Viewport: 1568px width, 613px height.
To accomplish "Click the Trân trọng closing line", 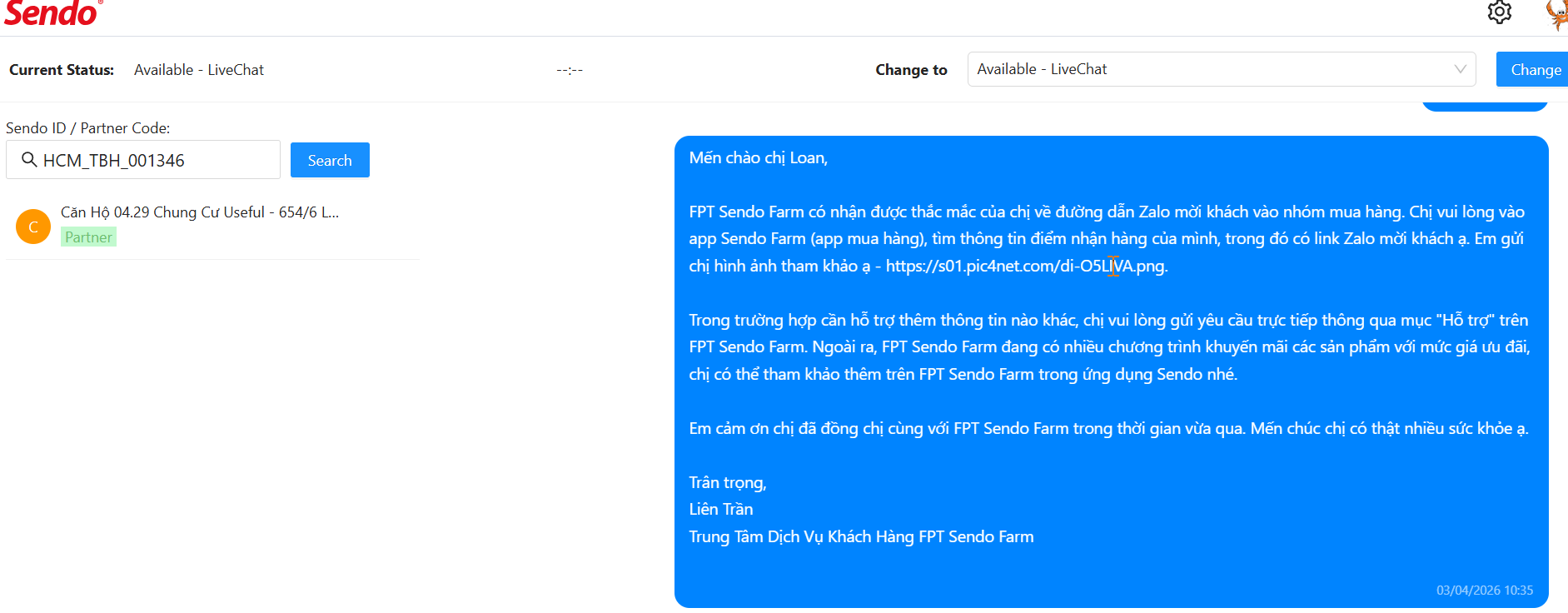I will [728, 483].
